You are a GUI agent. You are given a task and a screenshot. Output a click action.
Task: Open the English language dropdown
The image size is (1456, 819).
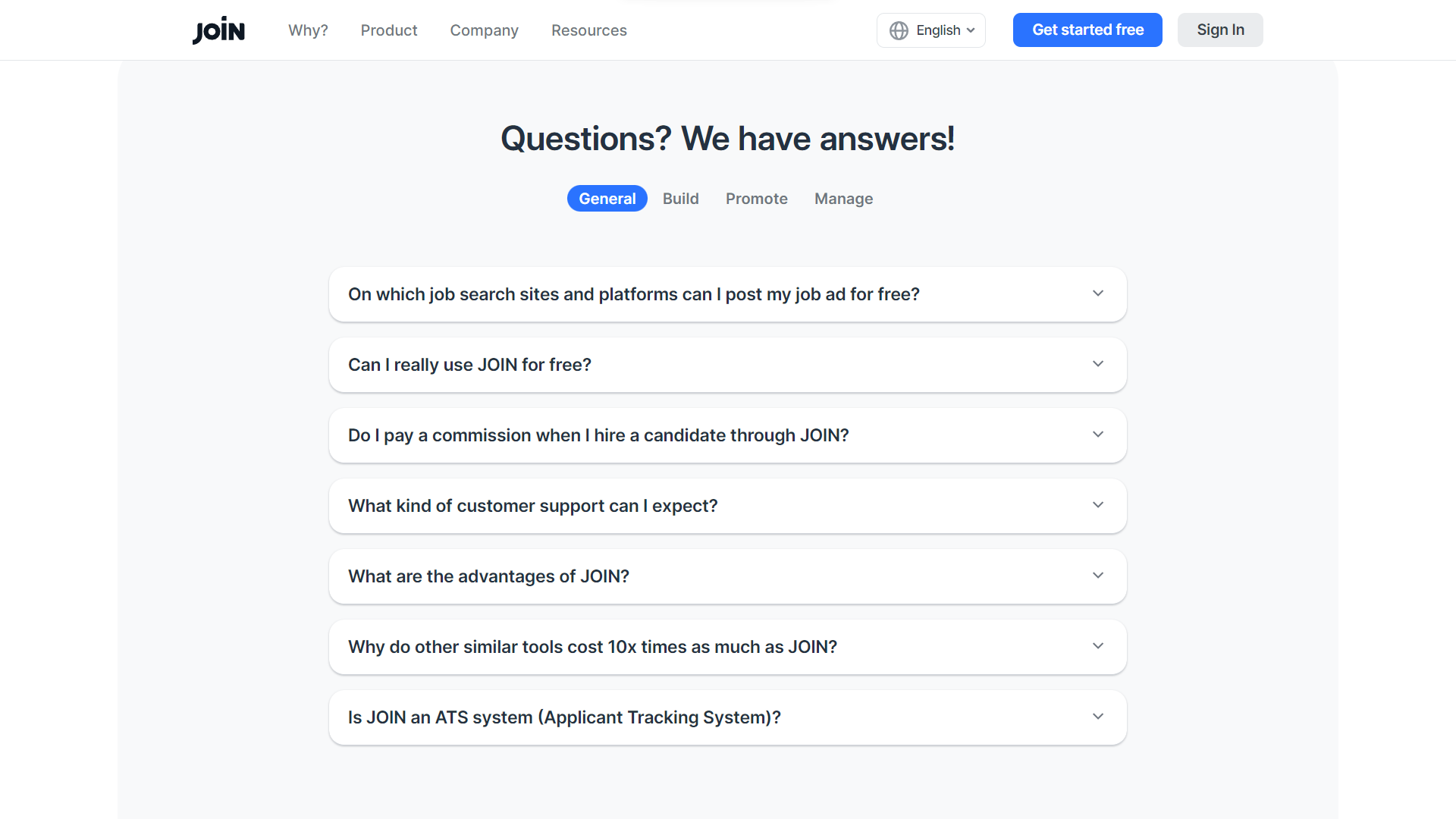[930, 30]
